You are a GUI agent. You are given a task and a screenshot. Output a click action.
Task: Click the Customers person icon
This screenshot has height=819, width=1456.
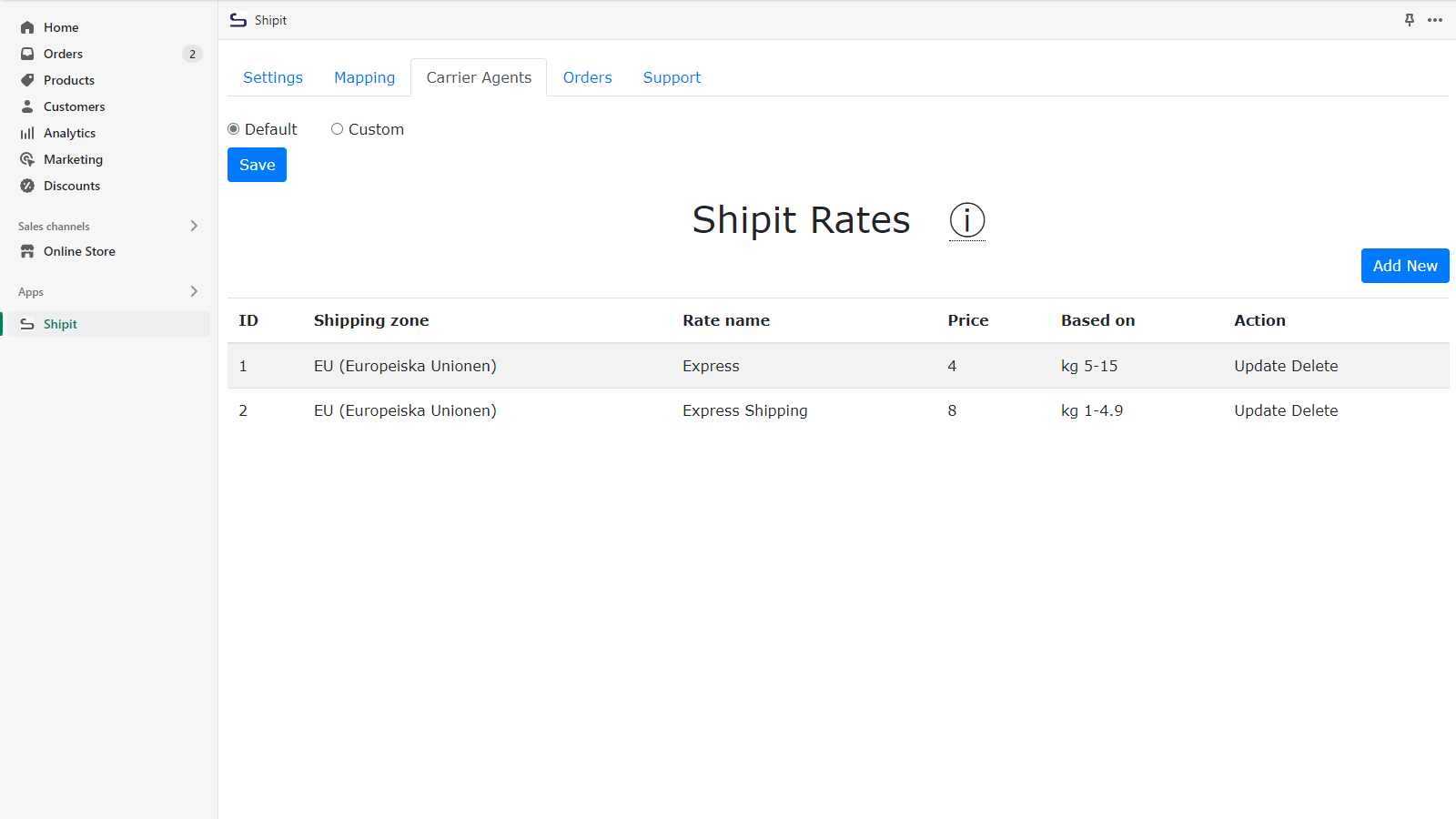[x=27, y=106]
